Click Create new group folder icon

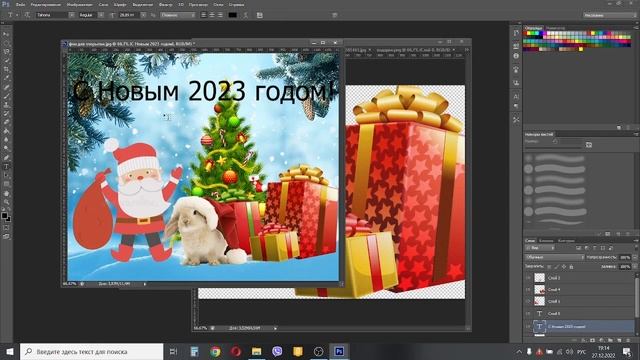tap(611, 340)
